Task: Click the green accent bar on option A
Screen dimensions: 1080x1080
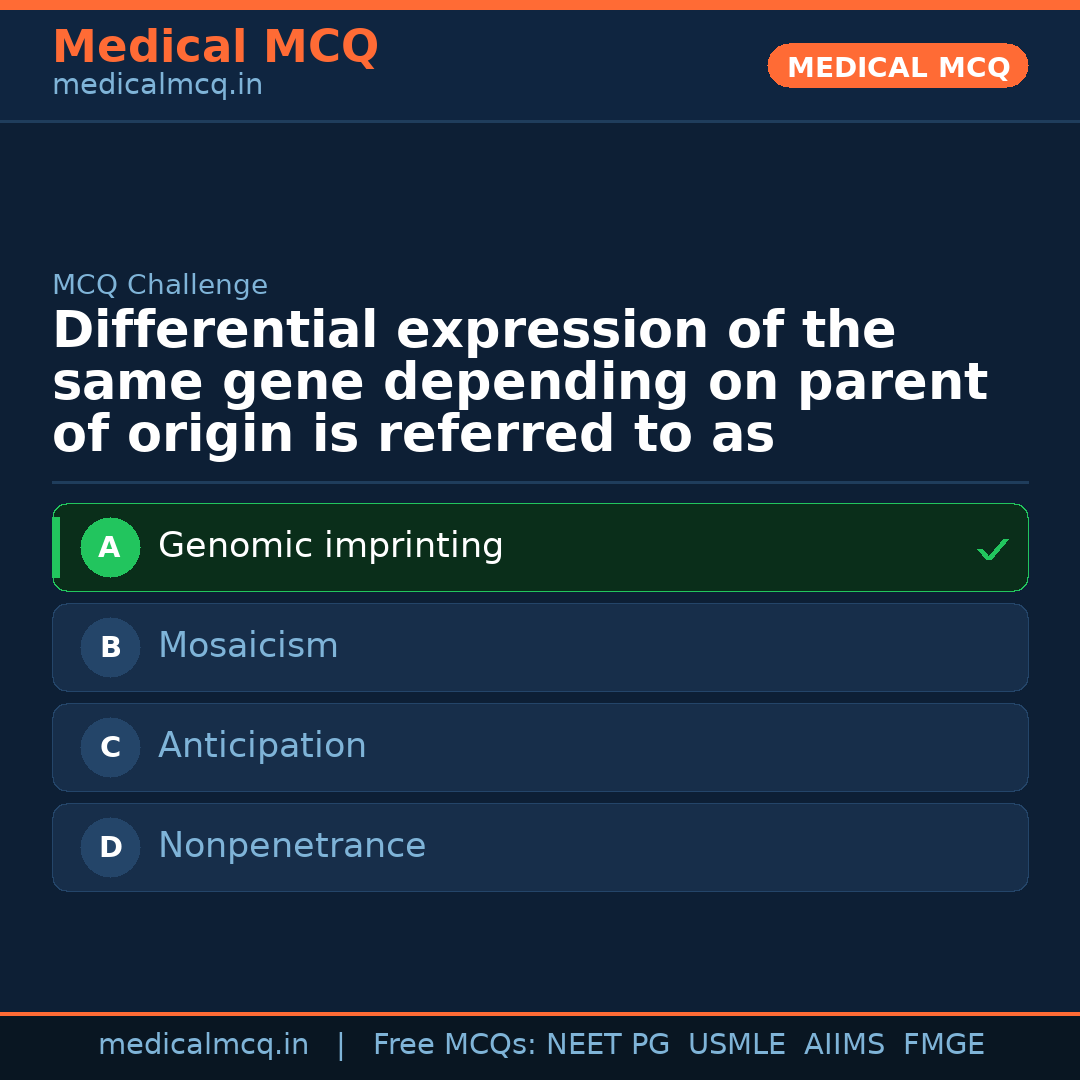Action: (x=56, y=547)
